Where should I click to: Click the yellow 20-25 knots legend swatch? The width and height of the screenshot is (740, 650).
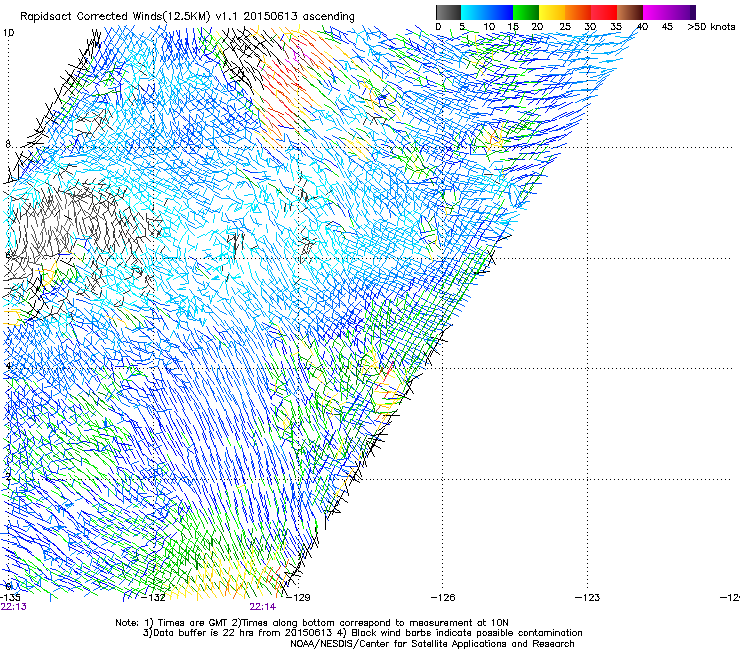[x=552, y=12]
